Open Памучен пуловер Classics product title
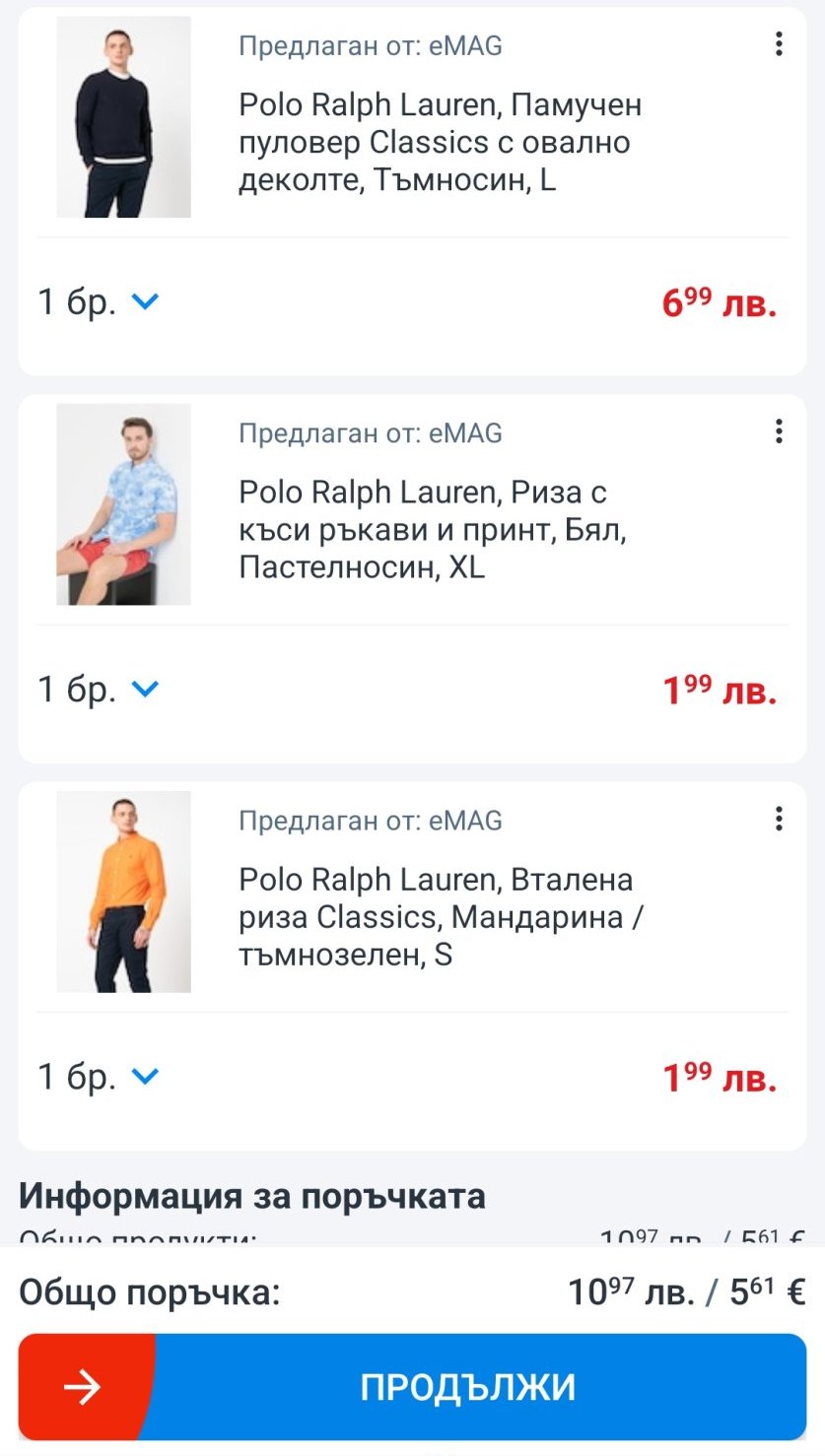The image size is (825, 1456). (x=440, y=142)
